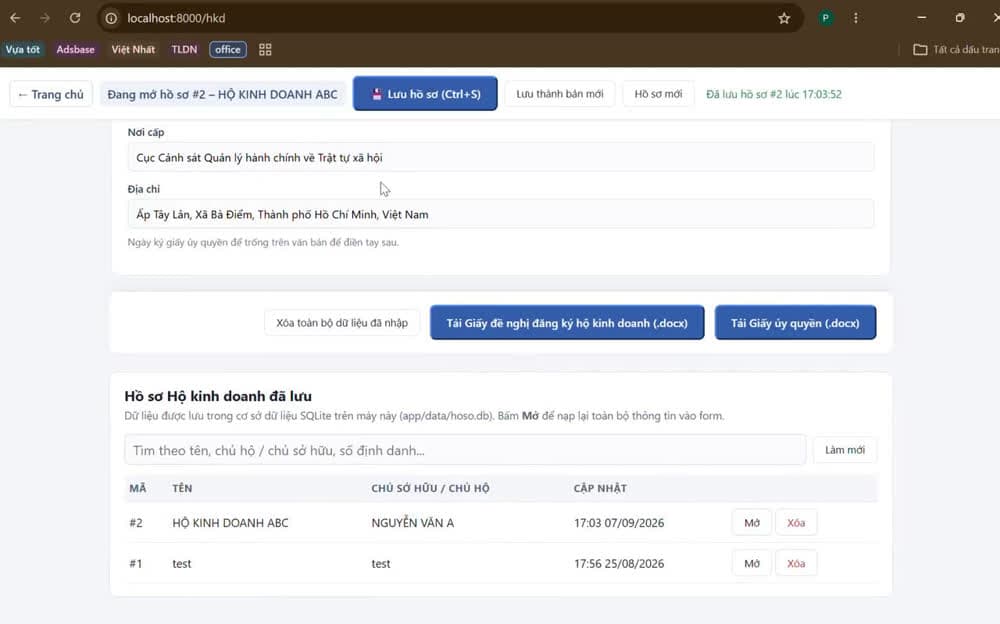Open Chrome three-dot menu

[855, 18]
